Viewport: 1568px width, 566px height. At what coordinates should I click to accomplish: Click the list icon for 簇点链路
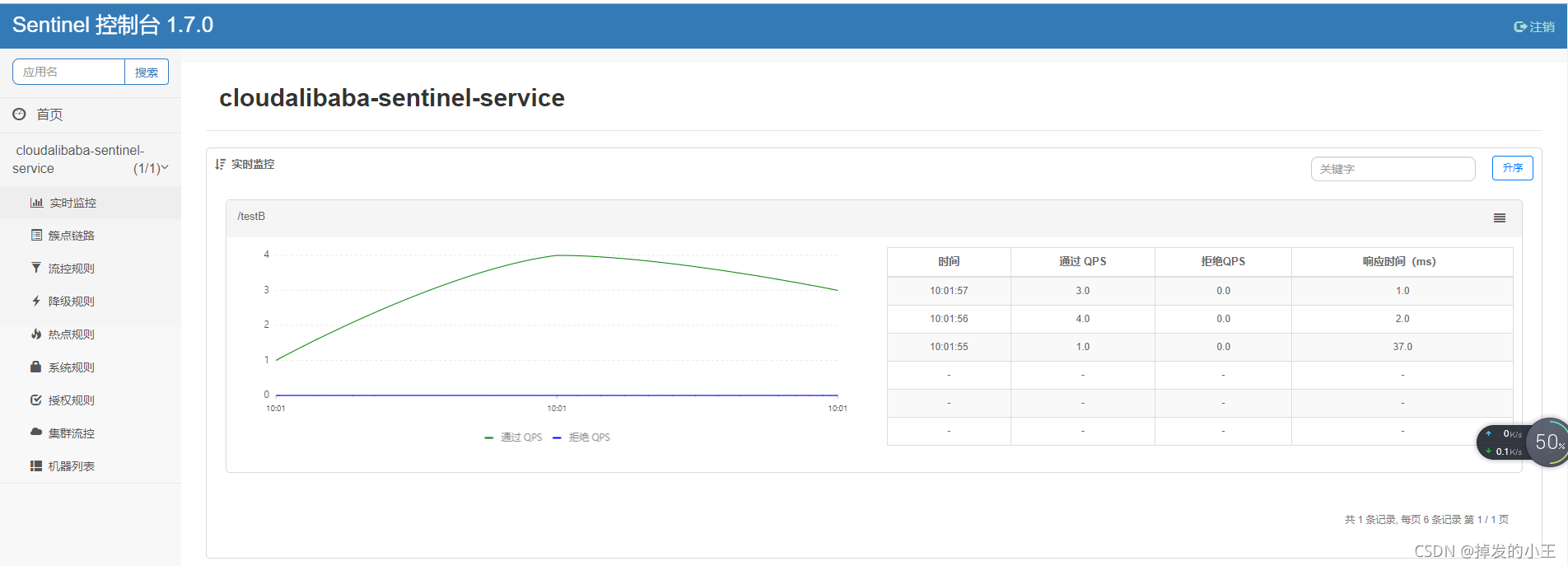[36, 236]
